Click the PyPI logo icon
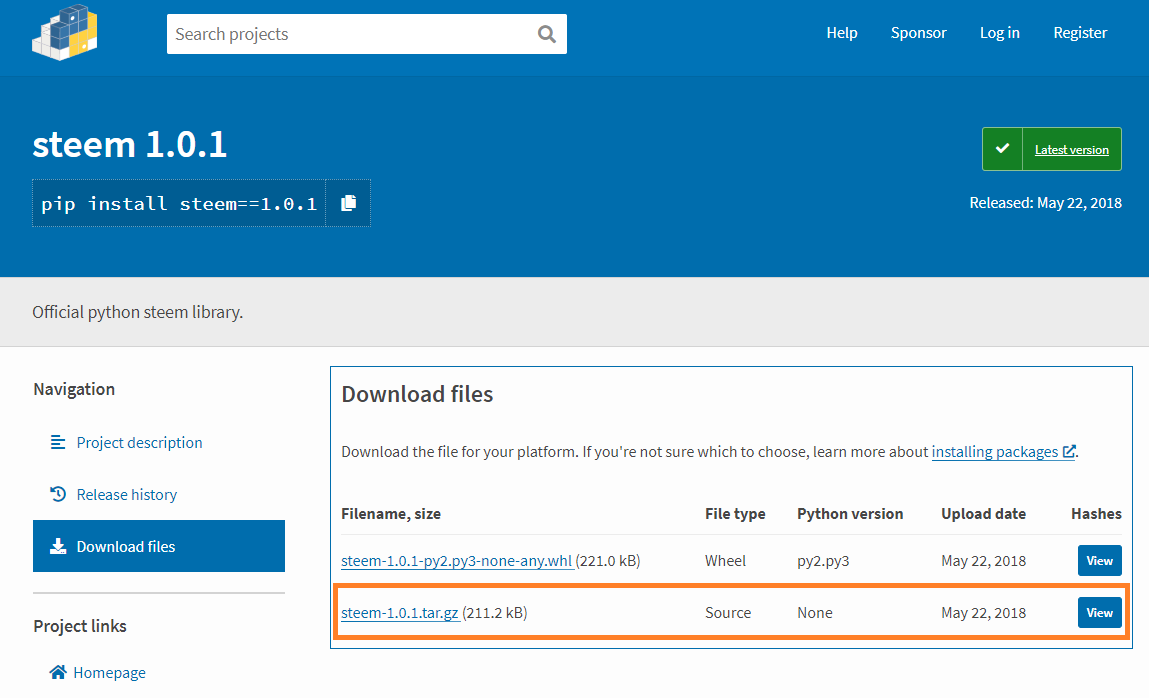1149x698 pixels. [64, 32]
